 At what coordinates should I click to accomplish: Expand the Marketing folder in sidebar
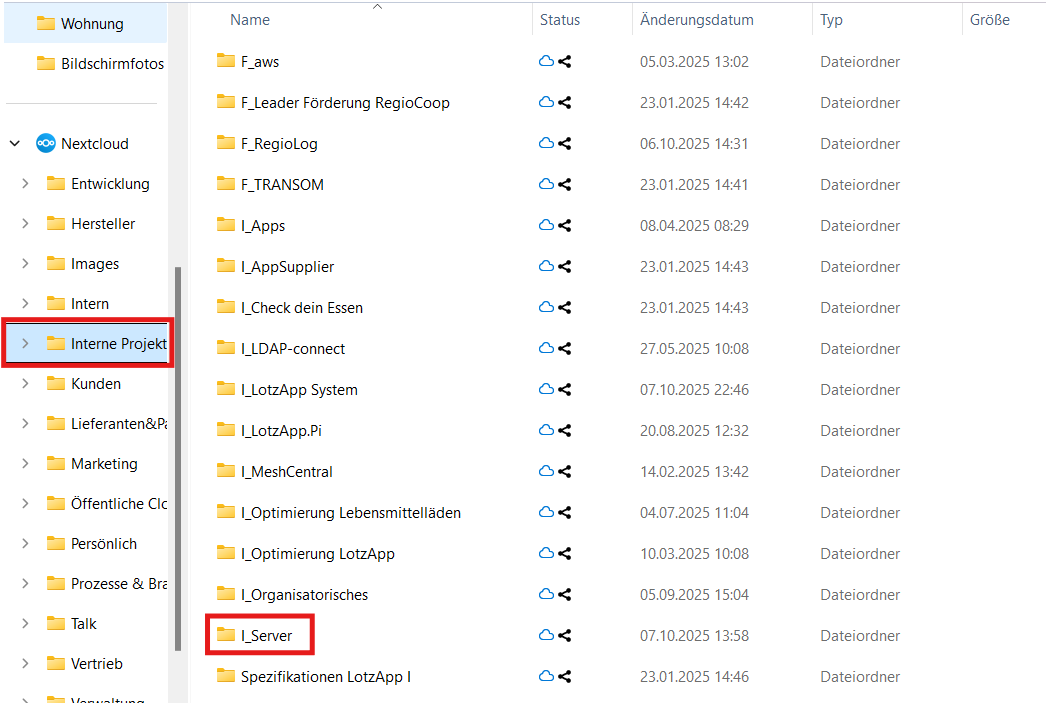point(25,464)
